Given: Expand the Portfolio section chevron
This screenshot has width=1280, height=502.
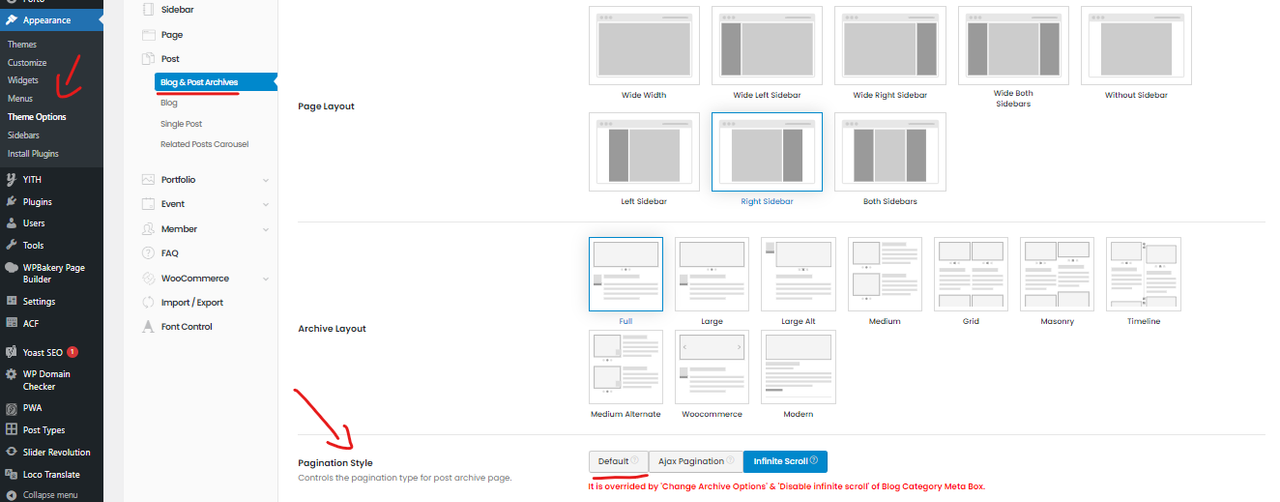Looking at the screenshot, I should (266, 180).
